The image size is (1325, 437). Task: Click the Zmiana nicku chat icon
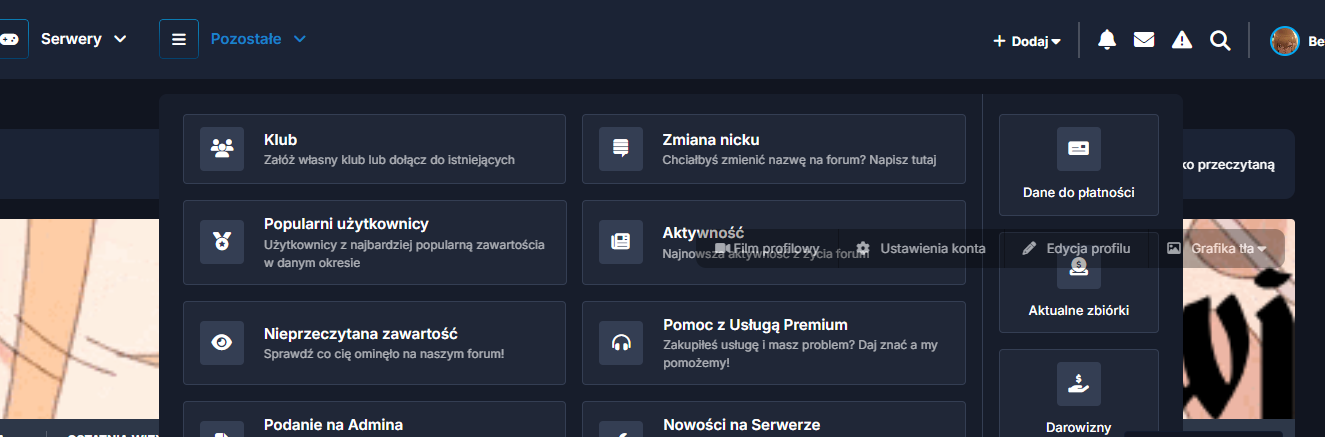click(x=621, y=149)
